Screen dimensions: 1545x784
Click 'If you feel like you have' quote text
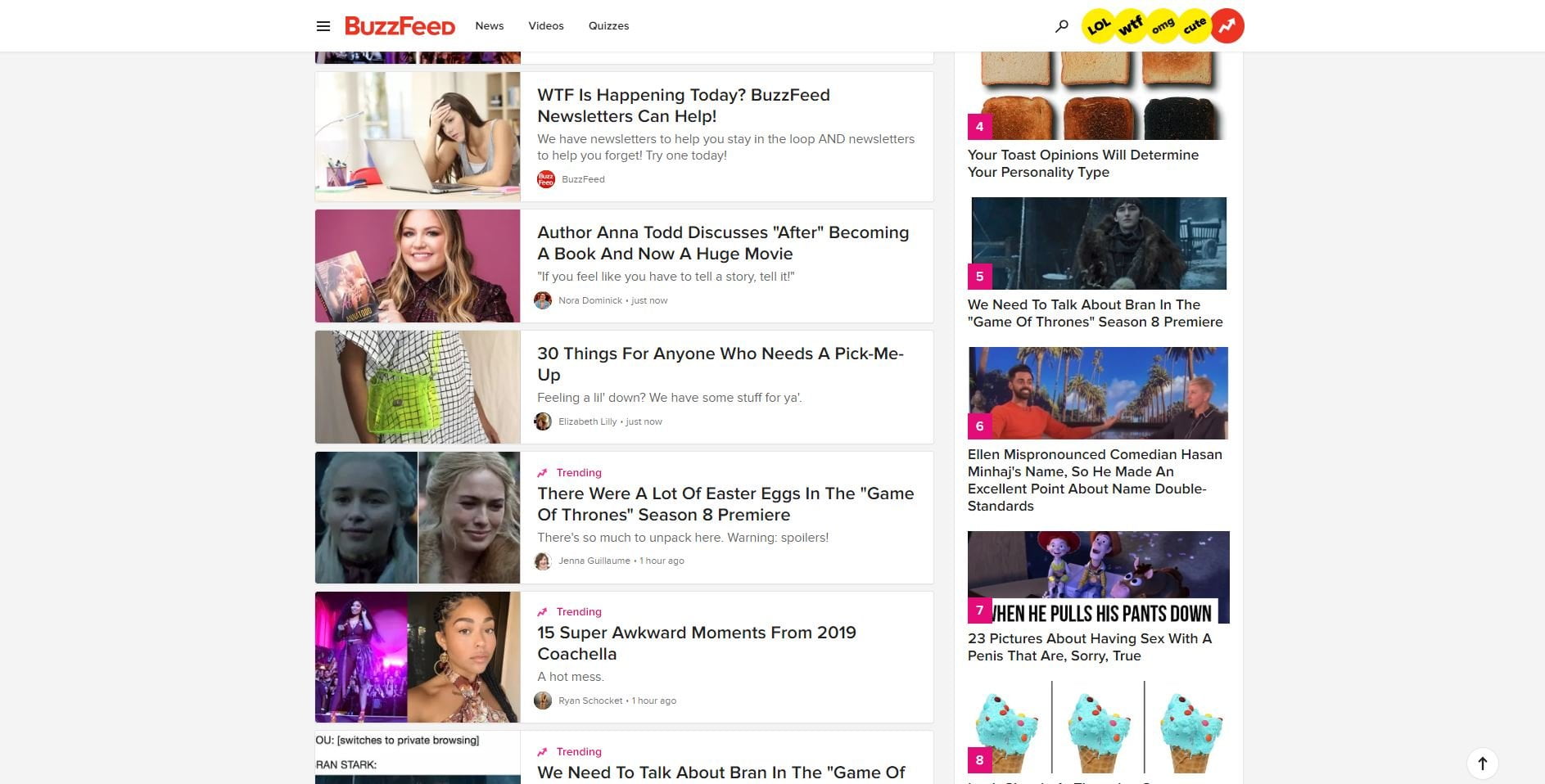[x=666, y=277]
